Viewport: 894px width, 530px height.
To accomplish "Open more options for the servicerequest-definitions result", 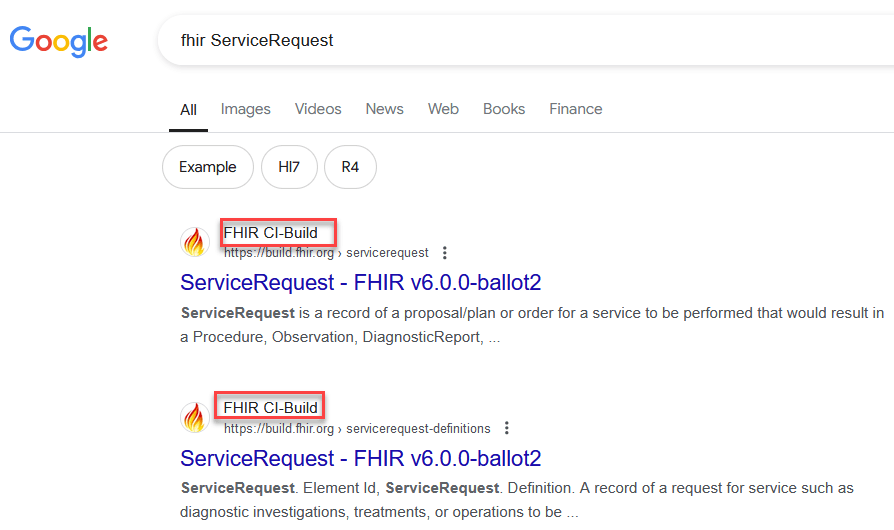I will pos(506,428).
